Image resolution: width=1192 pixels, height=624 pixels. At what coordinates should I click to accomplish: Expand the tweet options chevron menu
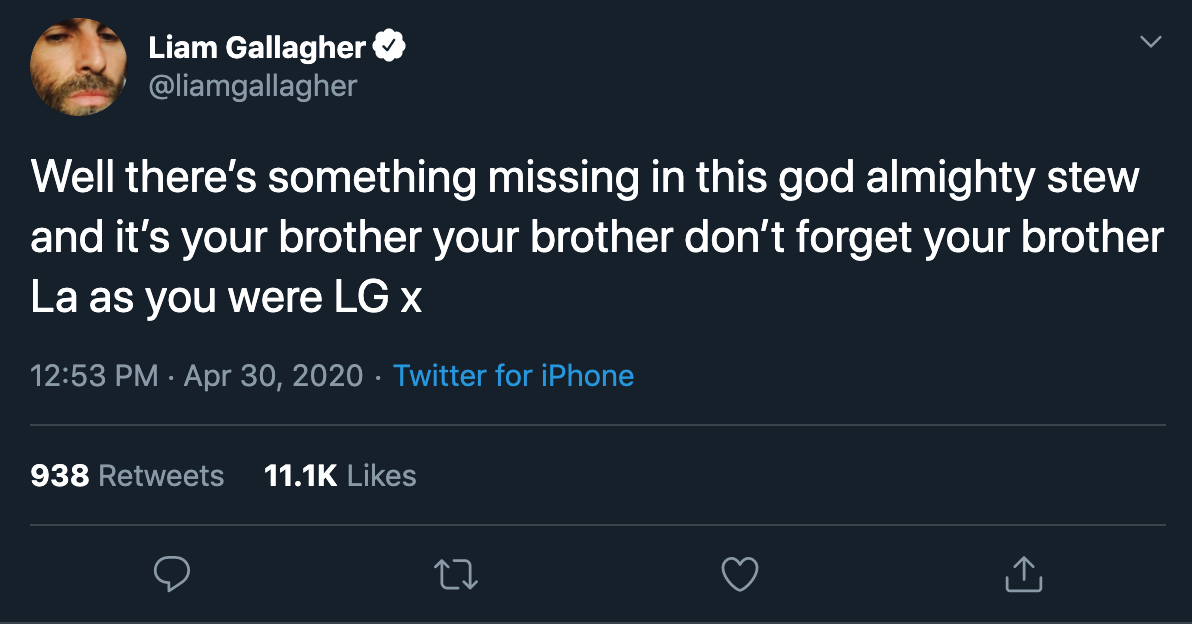1151,41
